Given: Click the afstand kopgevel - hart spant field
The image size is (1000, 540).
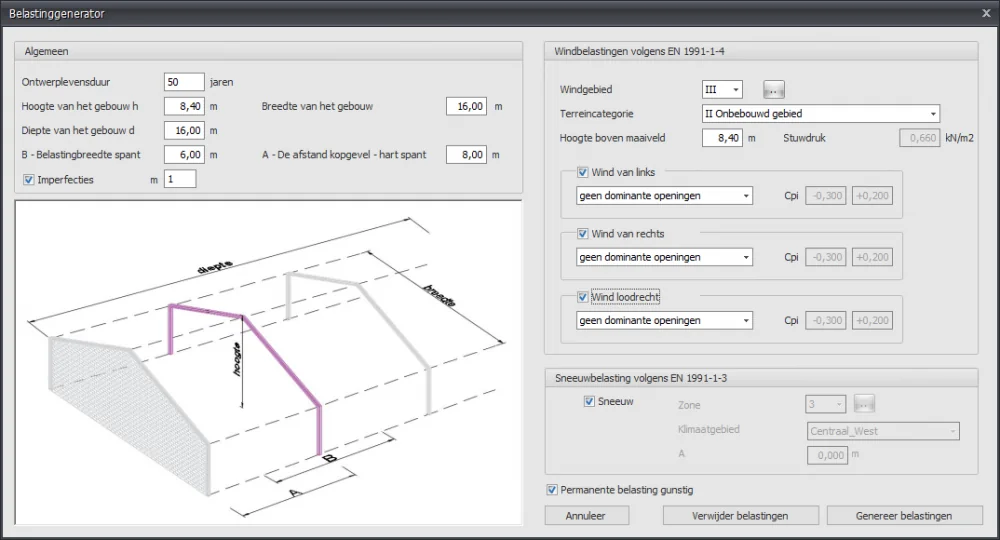Looking at the screenshot, I should click(466, 155).
